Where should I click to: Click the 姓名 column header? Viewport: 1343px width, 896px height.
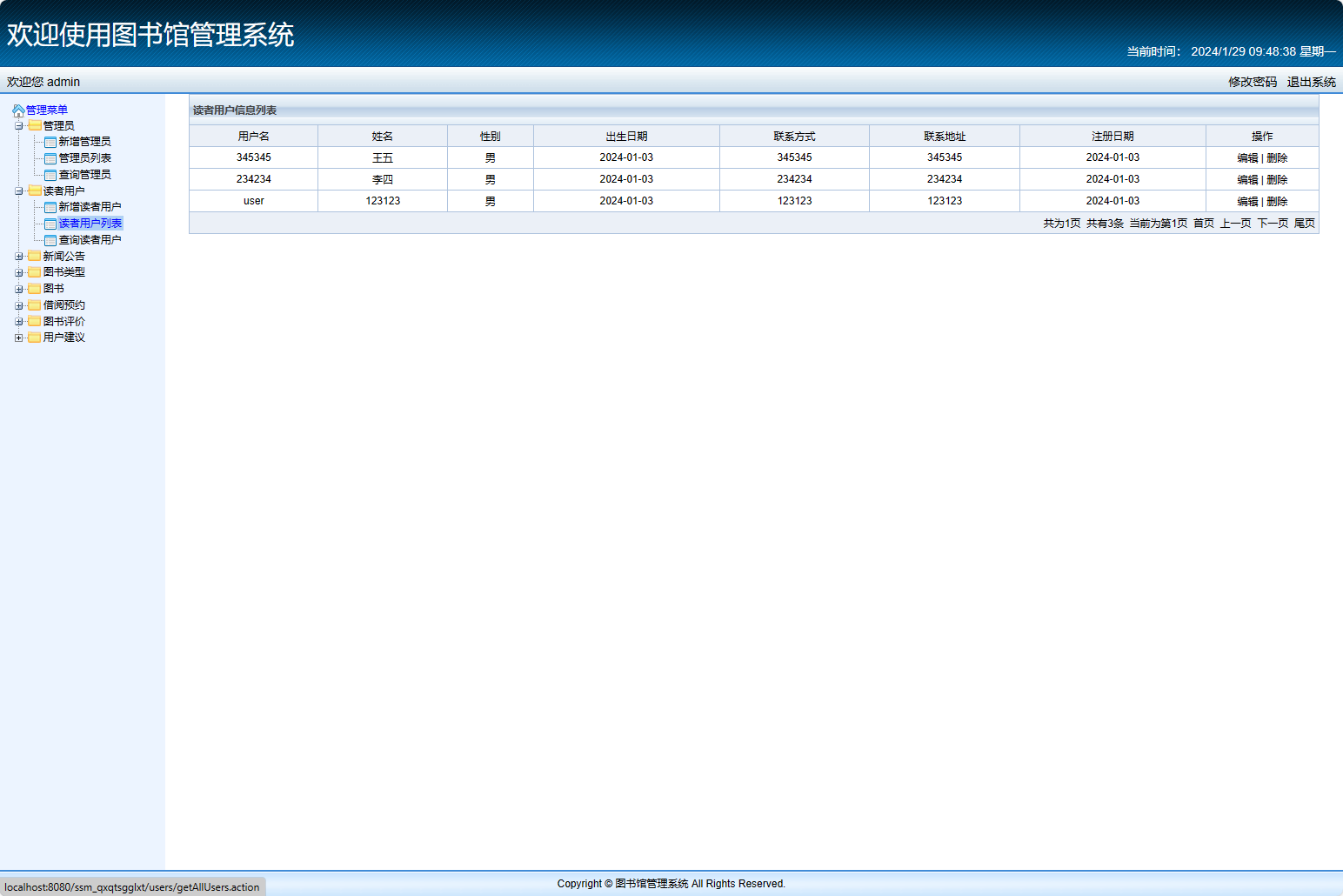tap(383, 137)
